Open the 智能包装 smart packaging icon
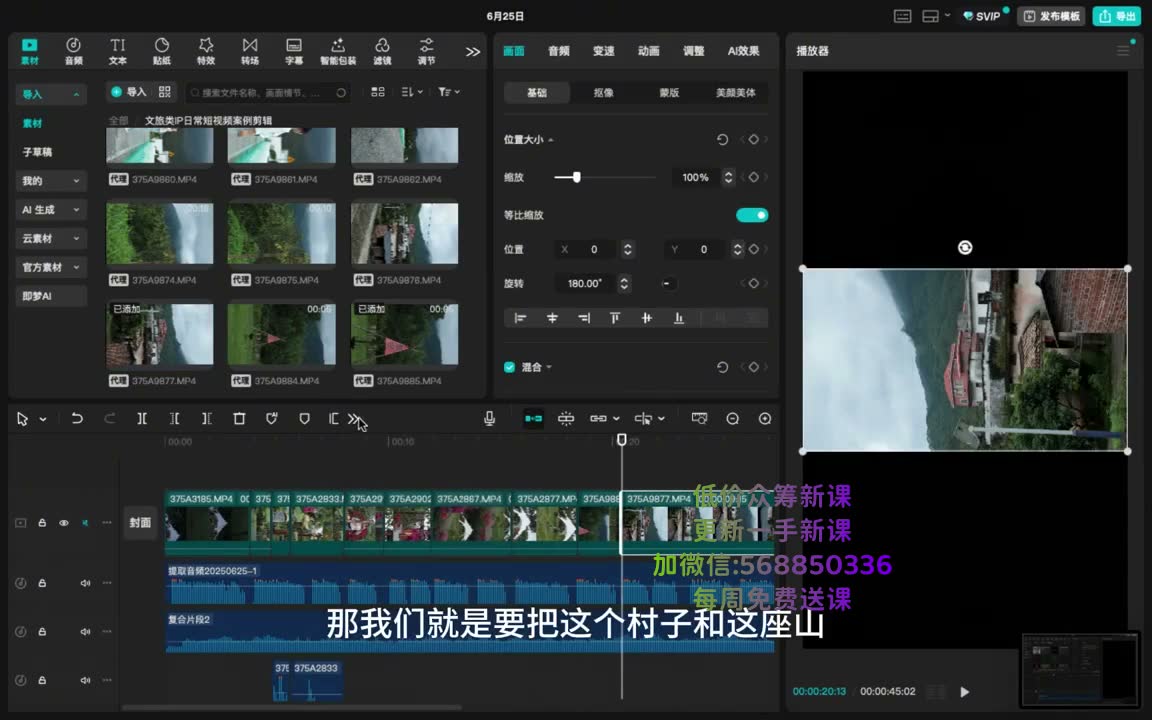 coord(338,51)
